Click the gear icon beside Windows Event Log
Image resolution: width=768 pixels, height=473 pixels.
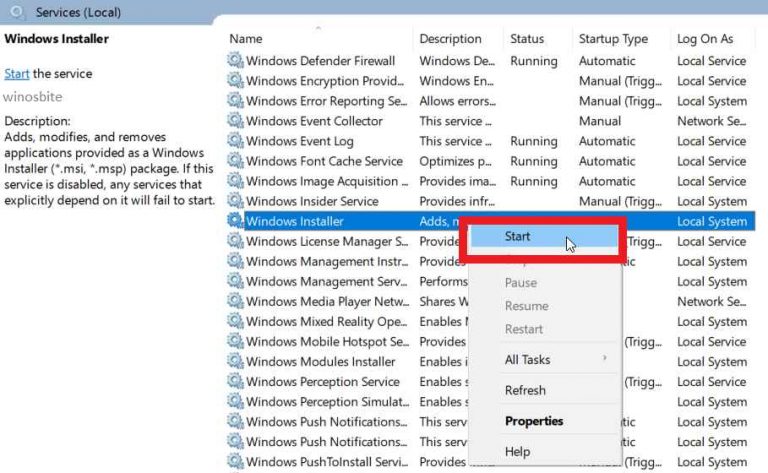(x=235, y=141)
